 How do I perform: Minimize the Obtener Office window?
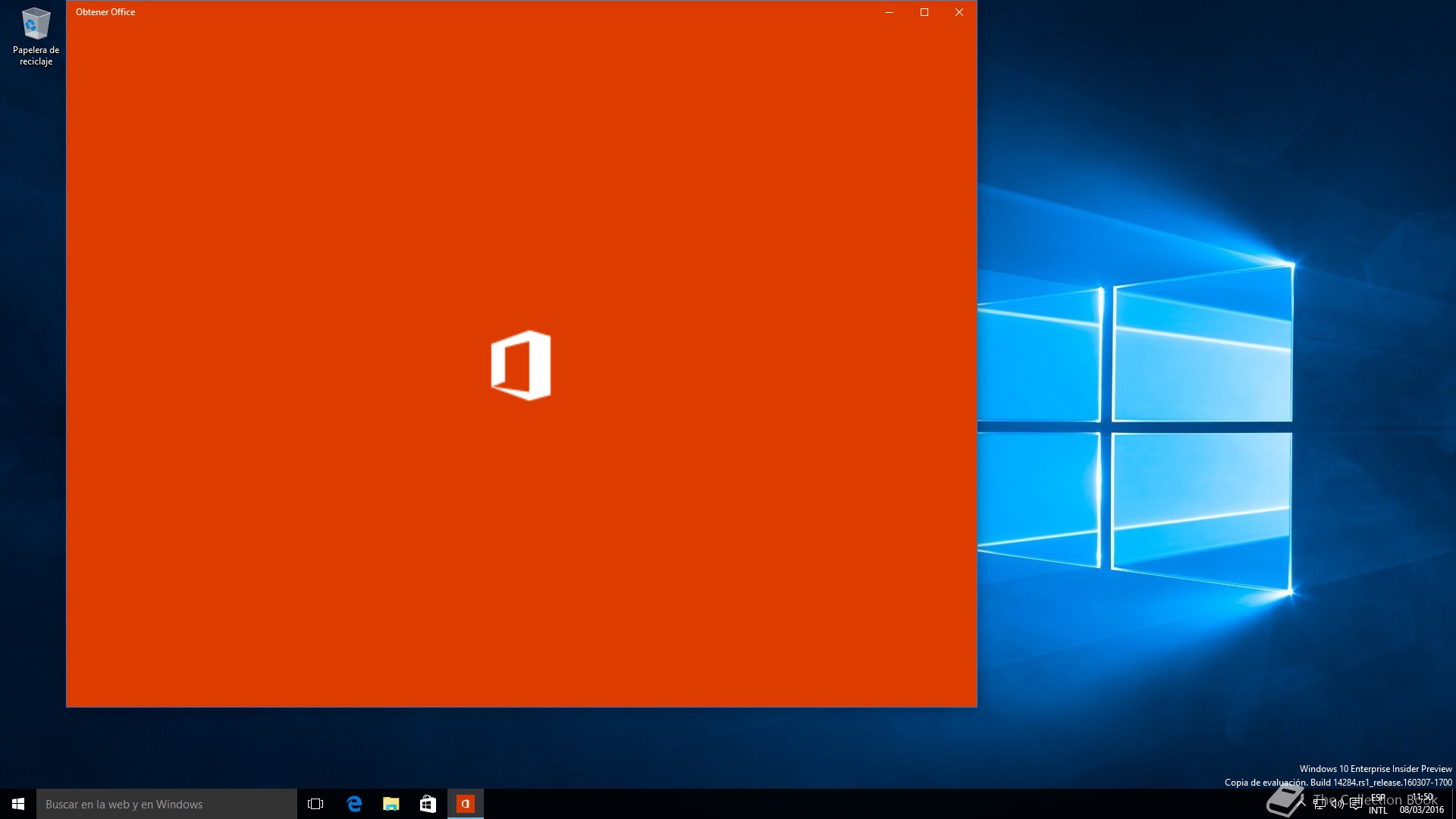[x=890, y=12]
